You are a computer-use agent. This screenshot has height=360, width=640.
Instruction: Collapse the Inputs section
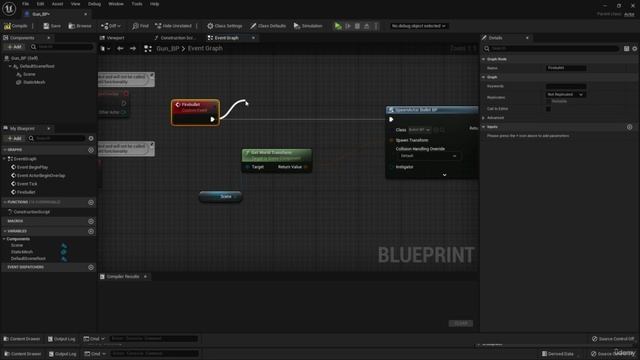[484, 127]
